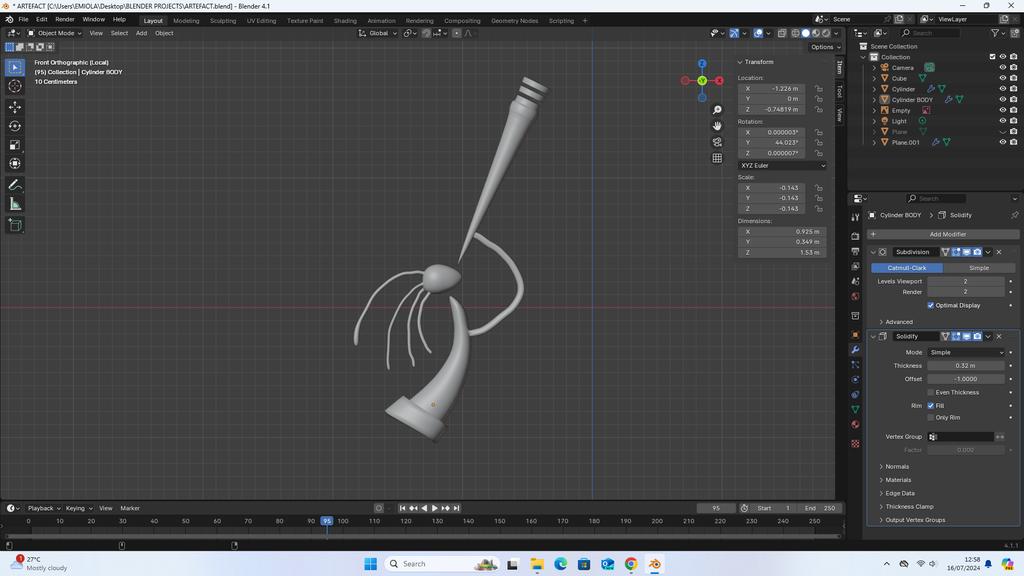Hide Cylinder BODY in the viewport
This screenshot has height=576, width=1024.
(1002, 99)
